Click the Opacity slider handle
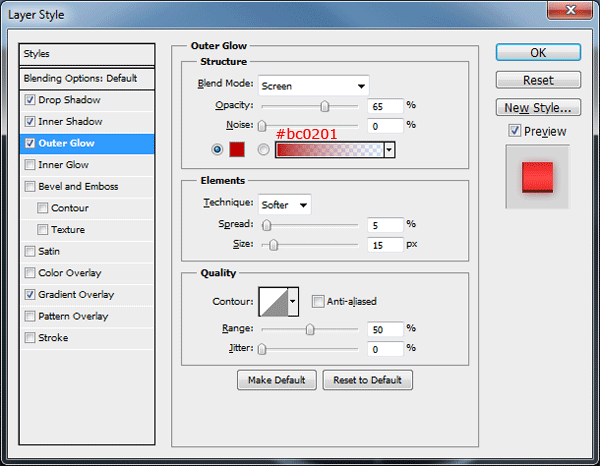The width and height of the screenshot is (600, 466). (324, 106)
